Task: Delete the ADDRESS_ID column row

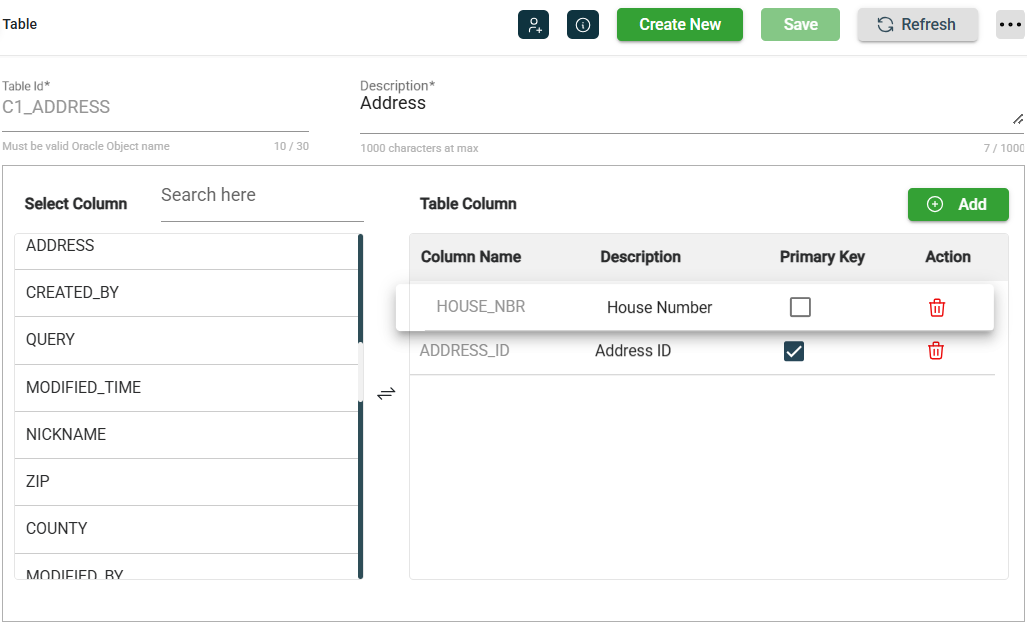Action: 936,351
